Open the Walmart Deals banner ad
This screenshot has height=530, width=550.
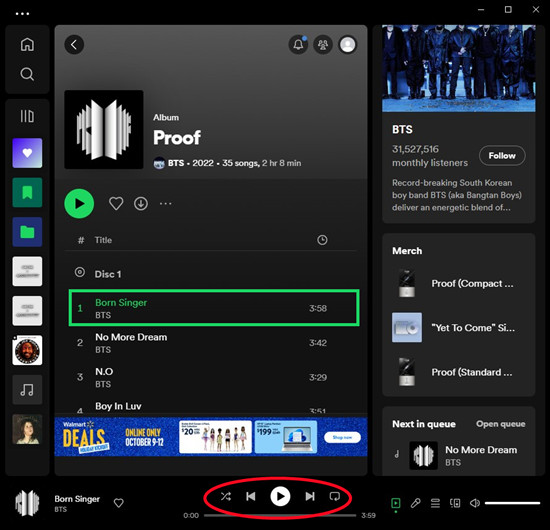pyautogui.click(x=211, y=437)
